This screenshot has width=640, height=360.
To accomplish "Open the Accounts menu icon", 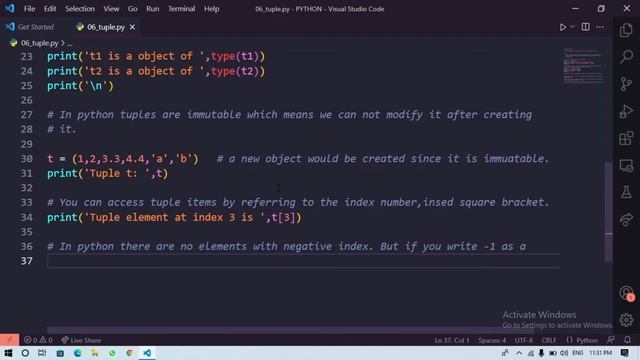I will pyautogui.click(x=626, y=293).
